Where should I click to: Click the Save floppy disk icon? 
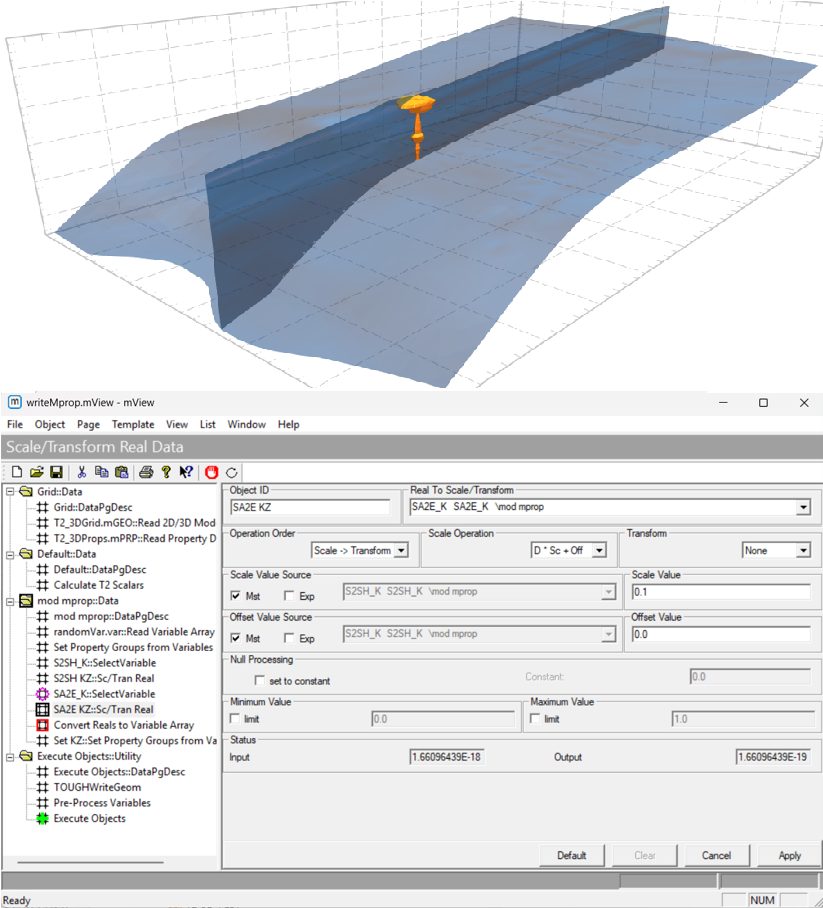56,472
